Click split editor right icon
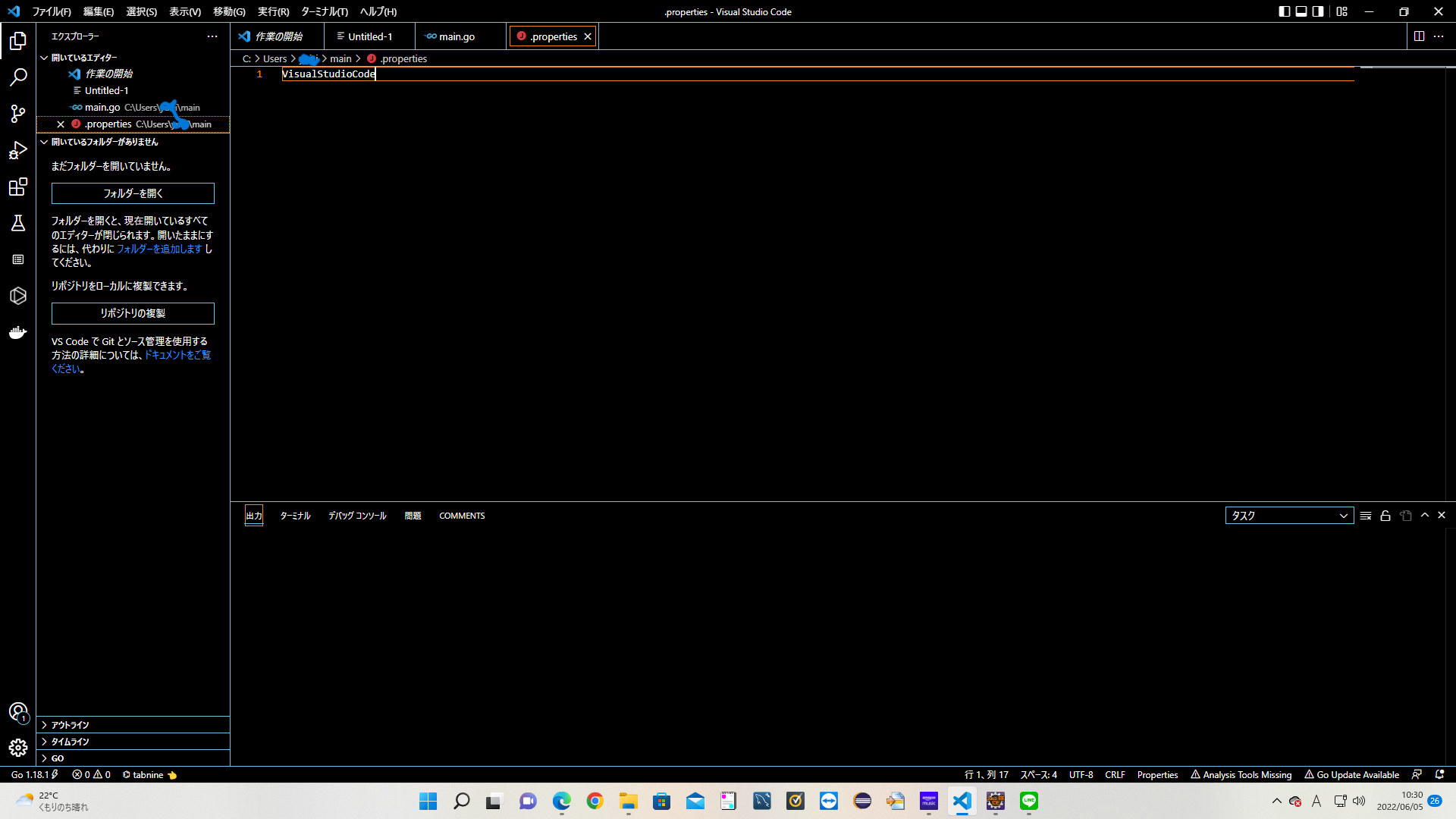This screenshot has width=1456, height=819. point(1419,36)
